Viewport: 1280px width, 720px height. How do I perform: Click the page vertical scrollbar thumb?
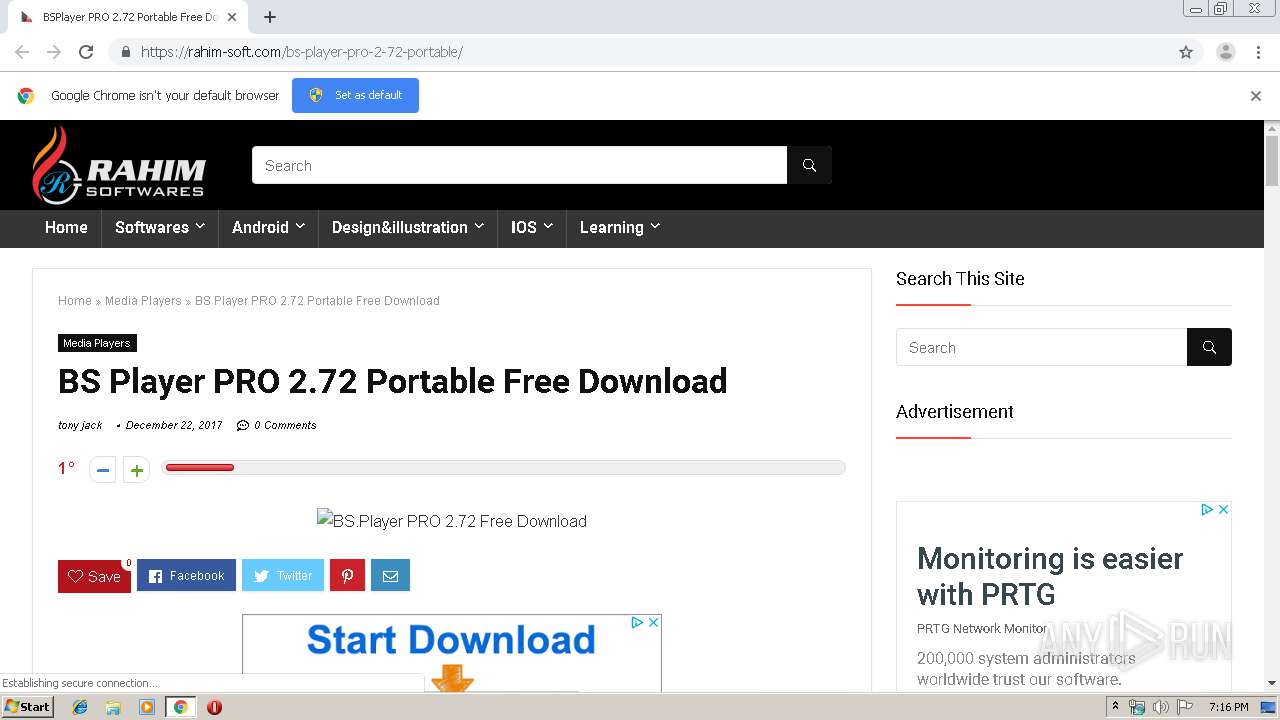1272,160
